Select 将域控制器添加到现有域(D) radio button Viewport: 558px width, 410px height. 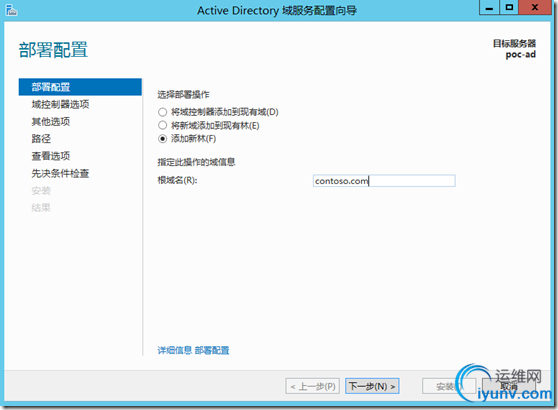click(x=162, y=112)
